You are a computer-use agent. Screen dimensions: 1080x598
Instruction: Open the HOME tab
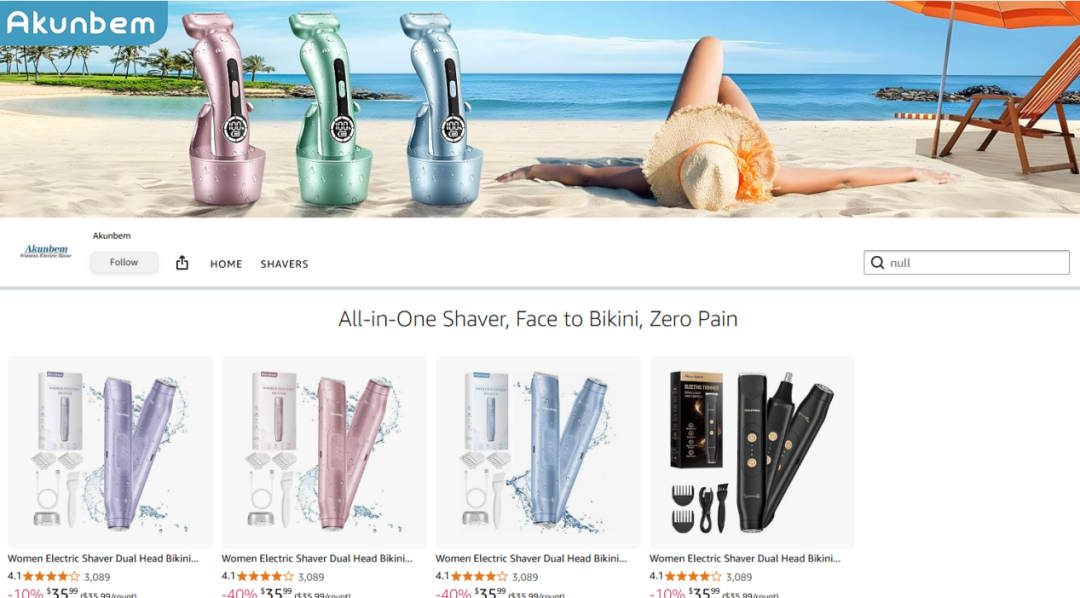coord(226,264)
